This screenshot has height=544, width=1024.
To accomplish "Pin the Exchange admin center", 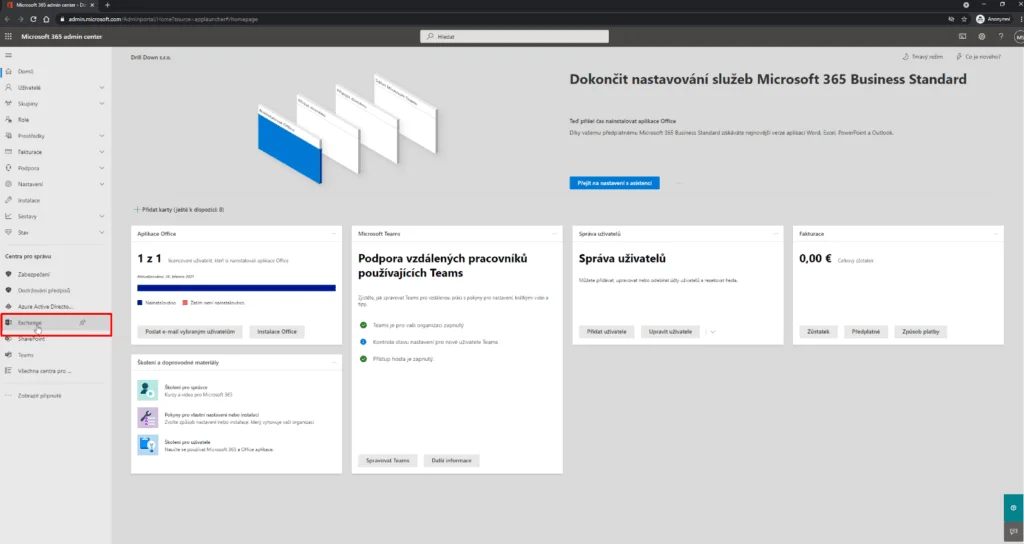I will pos(82,323).
